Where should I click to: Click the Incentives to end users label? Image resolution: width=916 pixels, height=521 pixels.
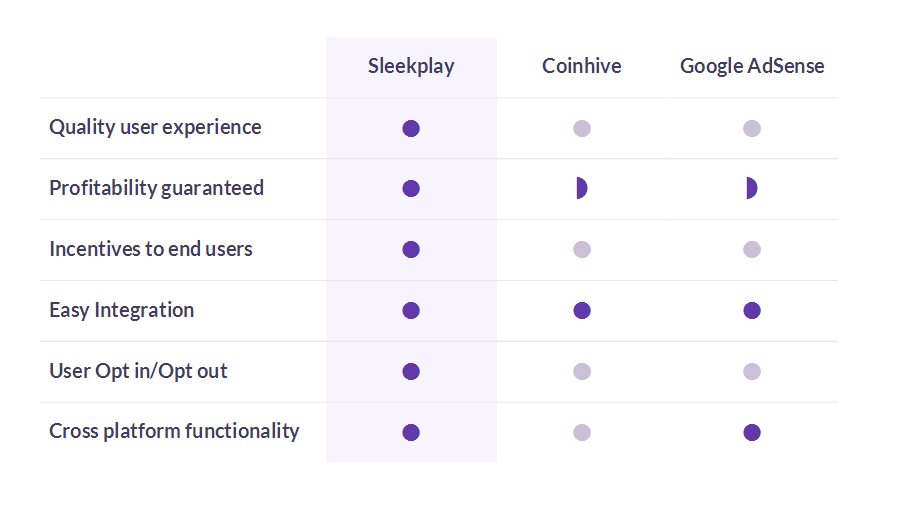tap(151, 249)
